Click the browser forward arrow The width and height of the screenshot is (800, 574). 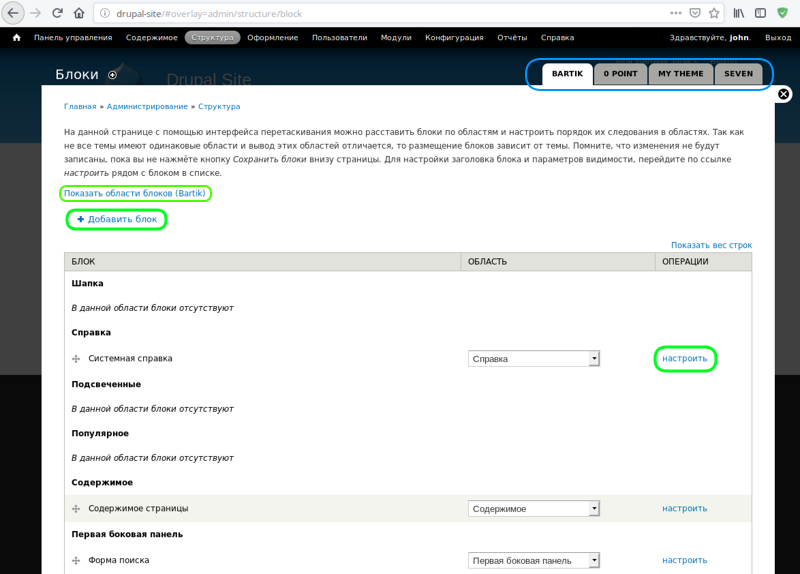35,13
